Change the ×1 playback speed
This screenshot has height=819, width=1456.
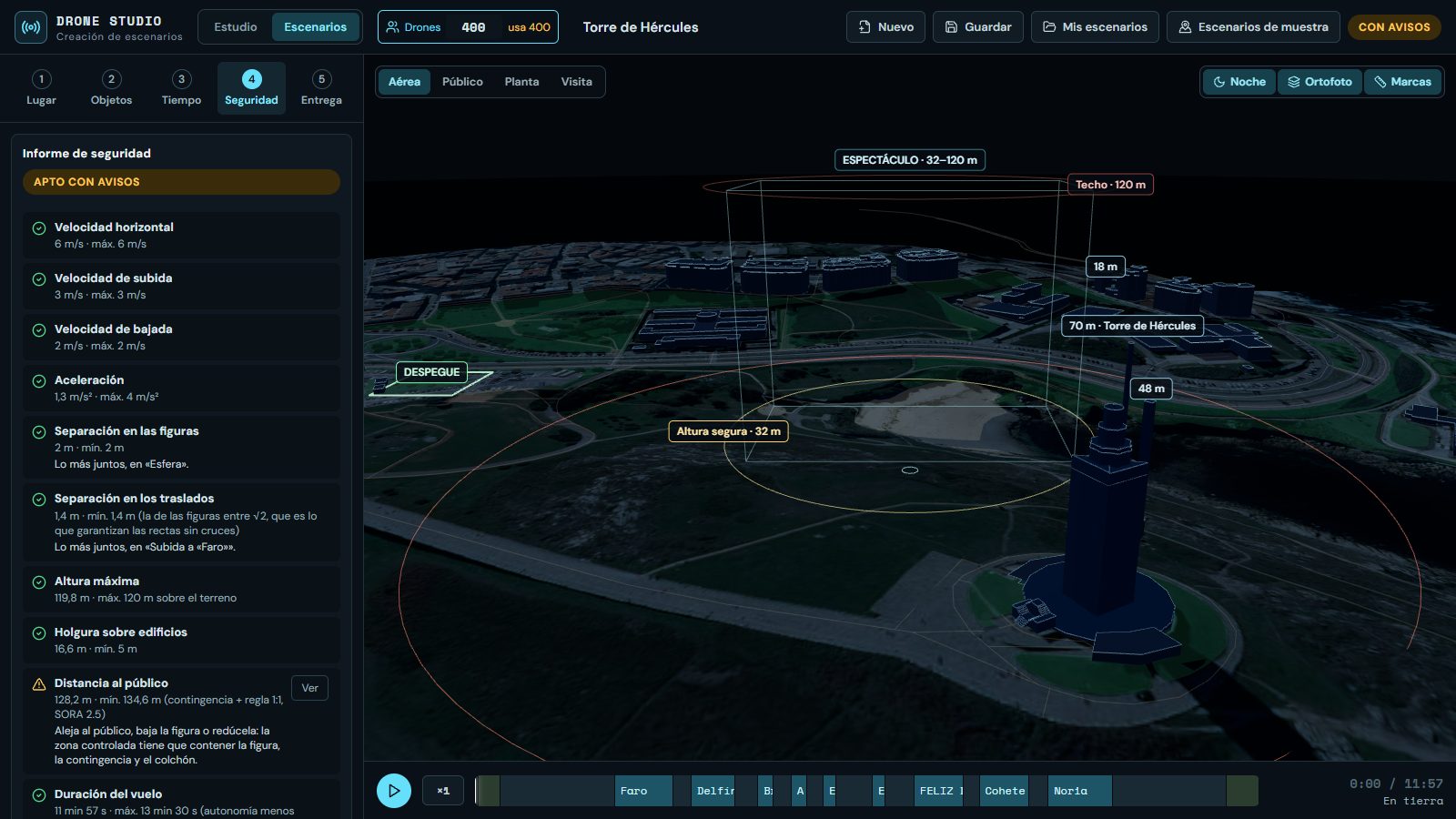(x=443, y=791)
